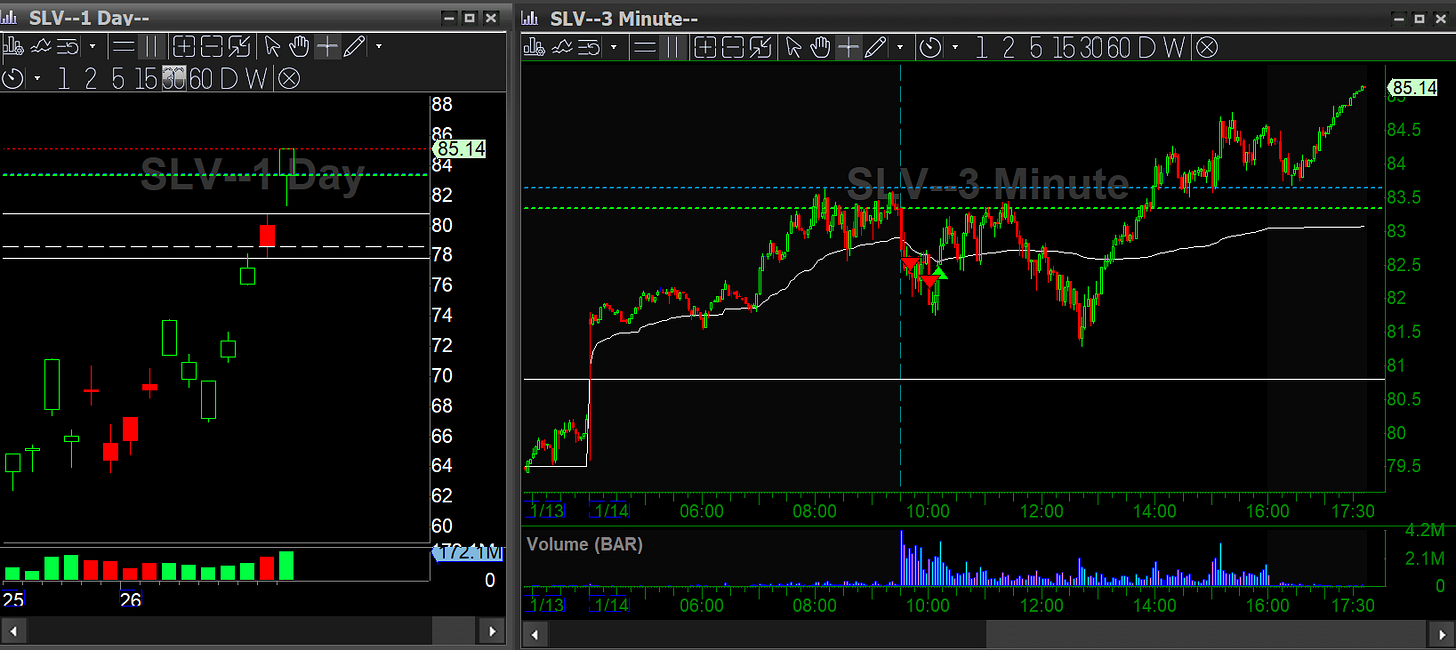Choose daily D interval in SLV 3 Minute window
This screenshot has height=650, width=1456.
(x=1147, y=46)
